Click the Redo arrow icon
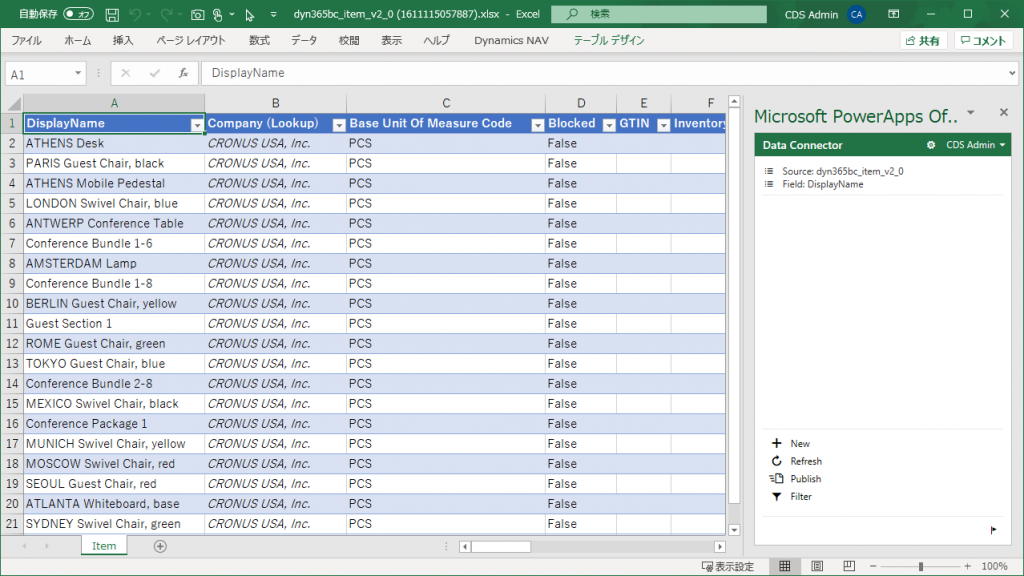 click(x=167, y=14)
